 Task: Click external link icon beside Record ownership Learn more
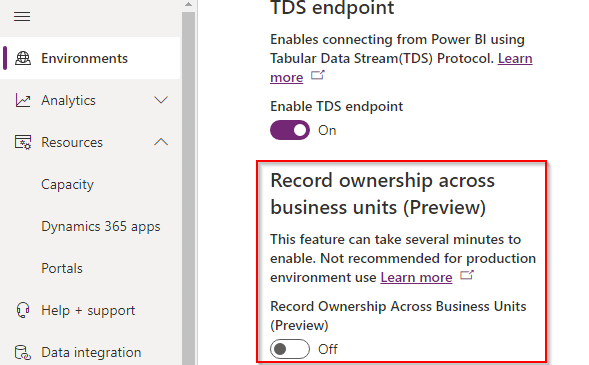point(467,275)
